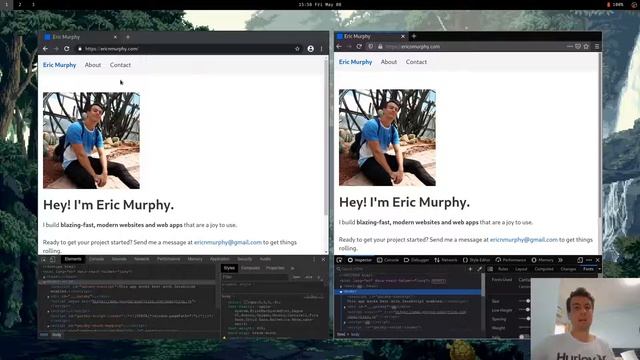Screen dimensions: 640x360
Task: Open the Firefox DevTools ellipsis options menu
Action: pyautogui.click(x=589, y=260)
